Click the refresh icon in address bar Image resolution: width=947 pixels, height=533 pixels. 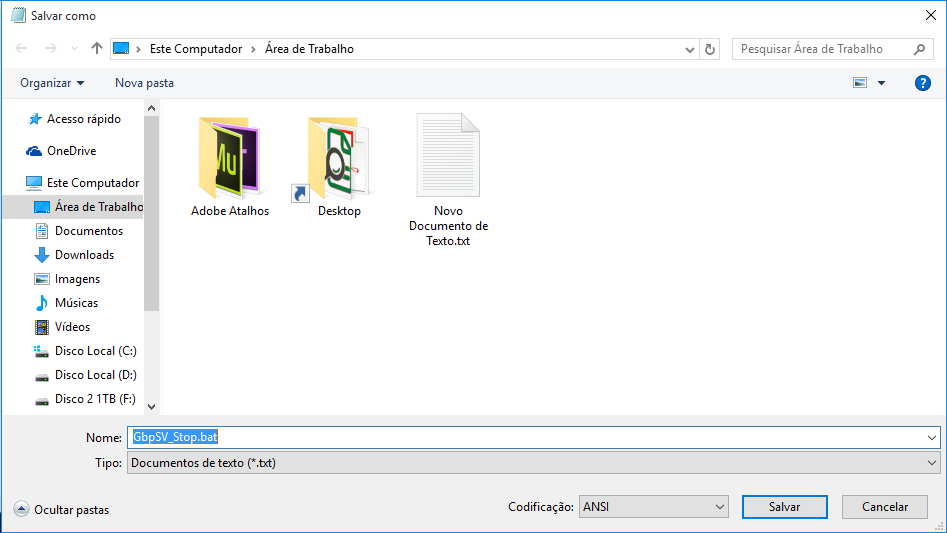click(710, 49)
